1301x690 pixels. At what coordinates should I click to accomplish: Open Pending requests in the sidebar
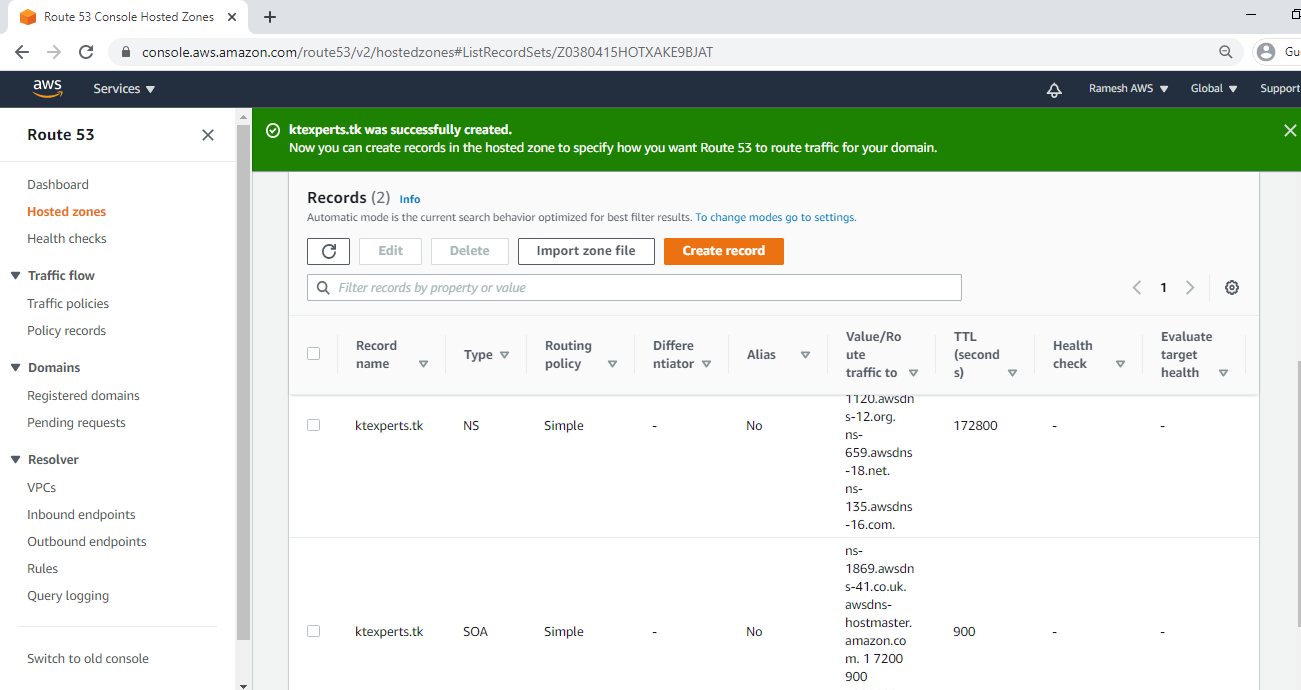coord(76,423)
